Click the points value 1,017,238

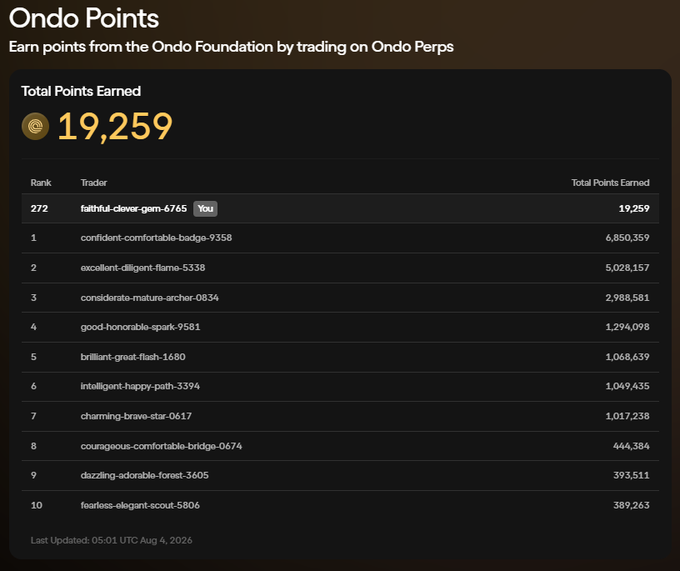(x=628, y=416)
